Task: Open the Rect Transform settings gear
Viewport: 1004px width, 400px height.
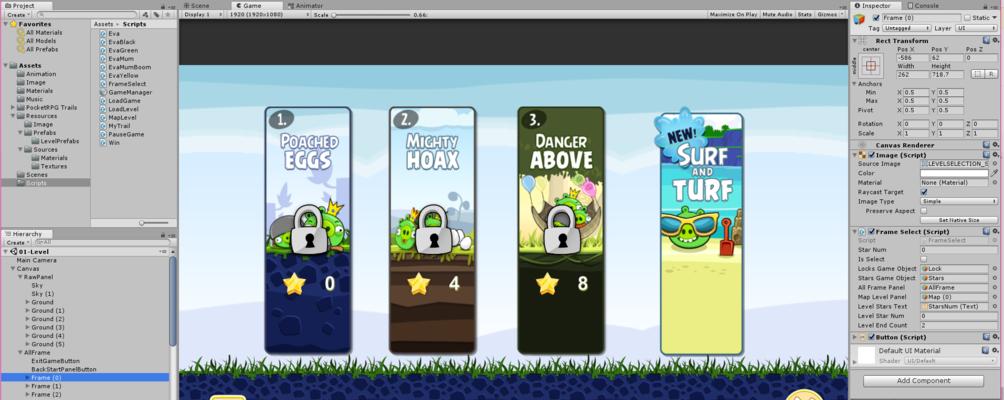Action: pos(995,40)
